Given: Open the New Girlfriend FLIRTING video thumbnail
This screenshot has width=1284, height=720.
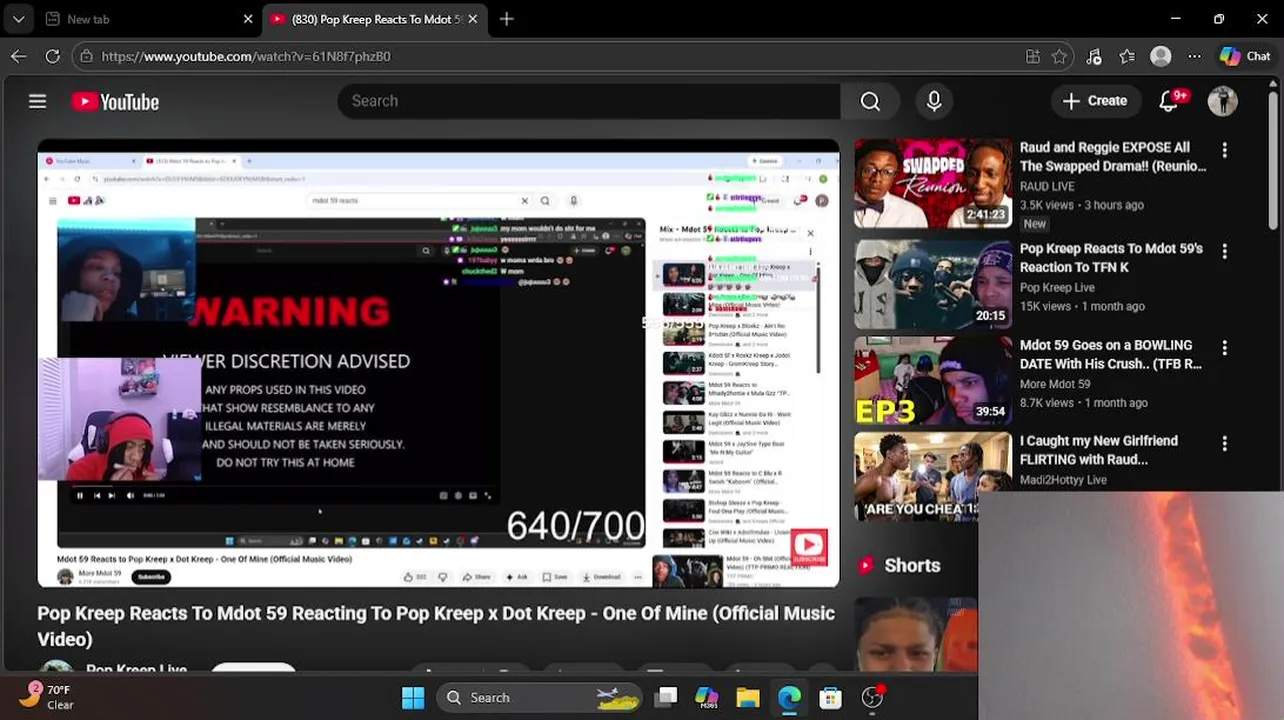Looking at the screenshot, I should tap(933, 477).
